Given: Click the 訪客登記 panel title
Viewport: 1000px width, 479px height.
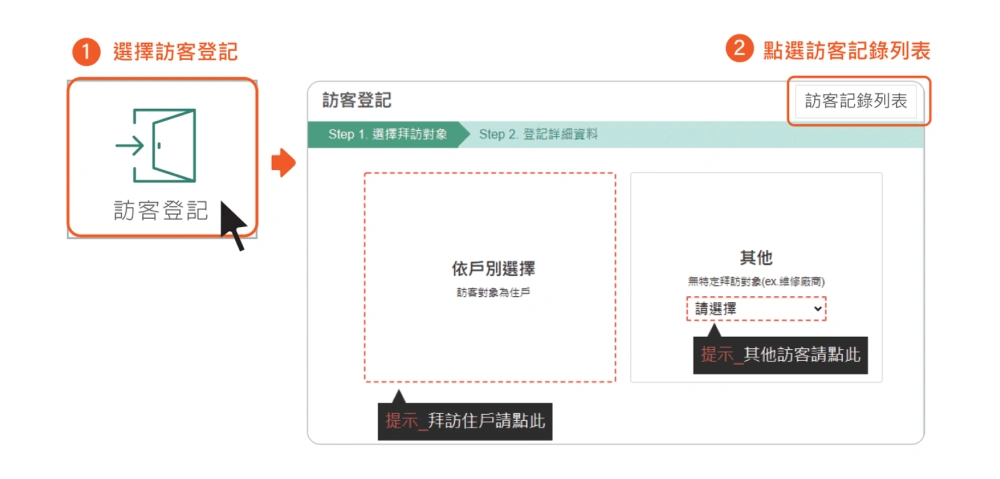Looking at the screenshot, I should (357, 101).
